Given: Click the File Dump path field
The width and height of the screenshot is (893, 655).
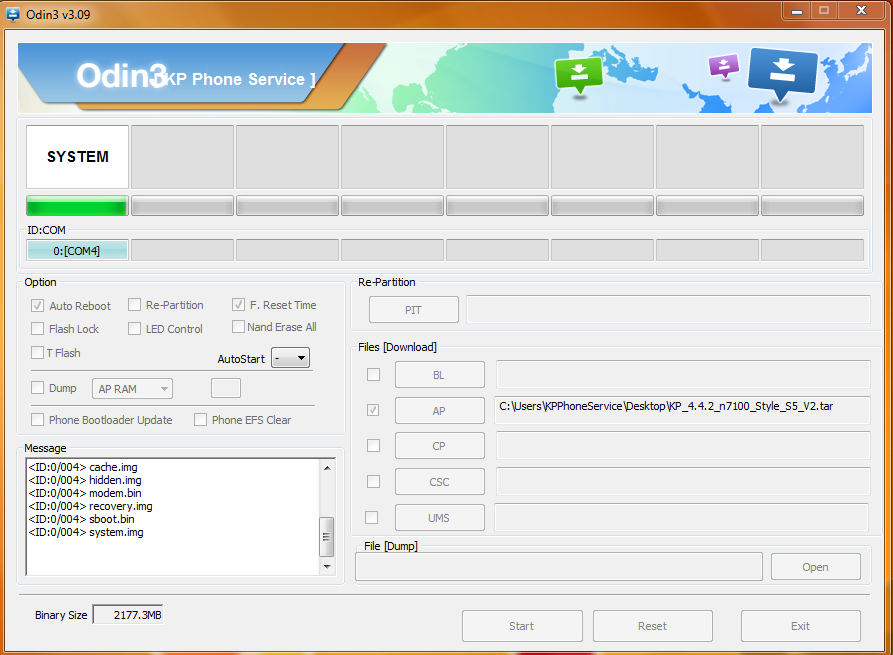Looking at the screenshot, I should [x=559, y=567].
